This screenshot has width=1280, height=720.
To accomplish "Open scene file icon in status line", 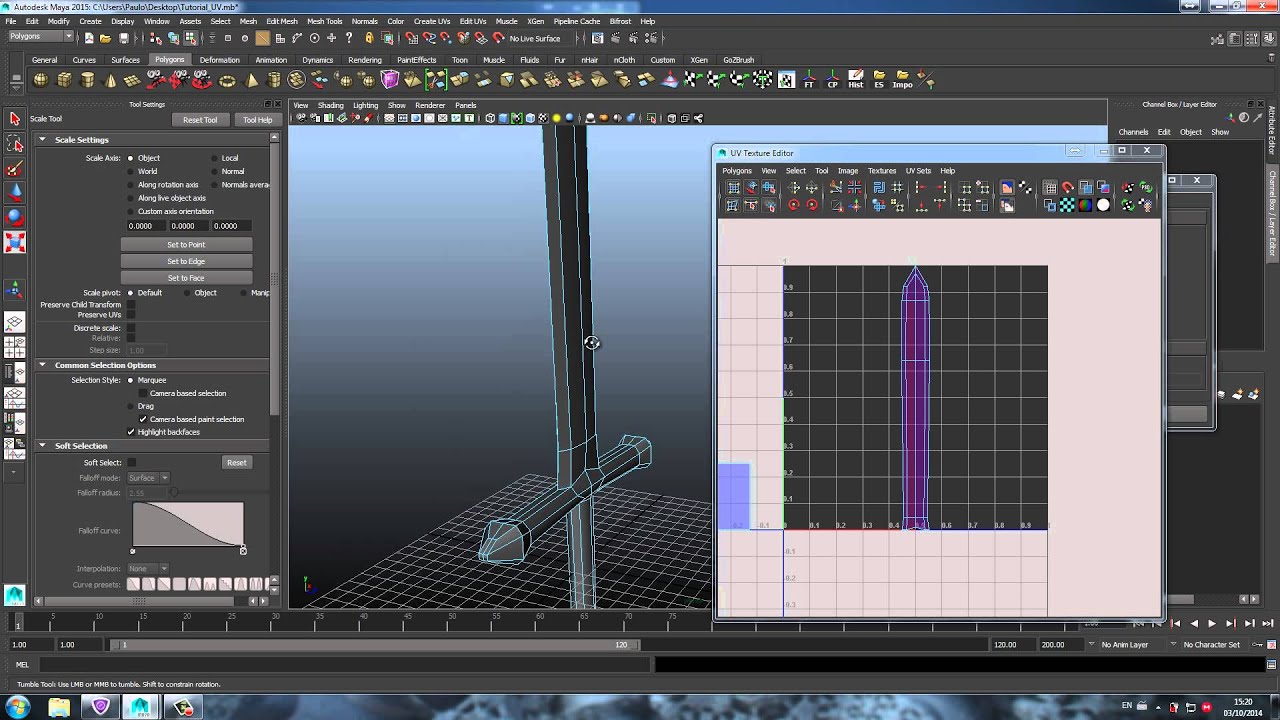I will pos(106,38).
